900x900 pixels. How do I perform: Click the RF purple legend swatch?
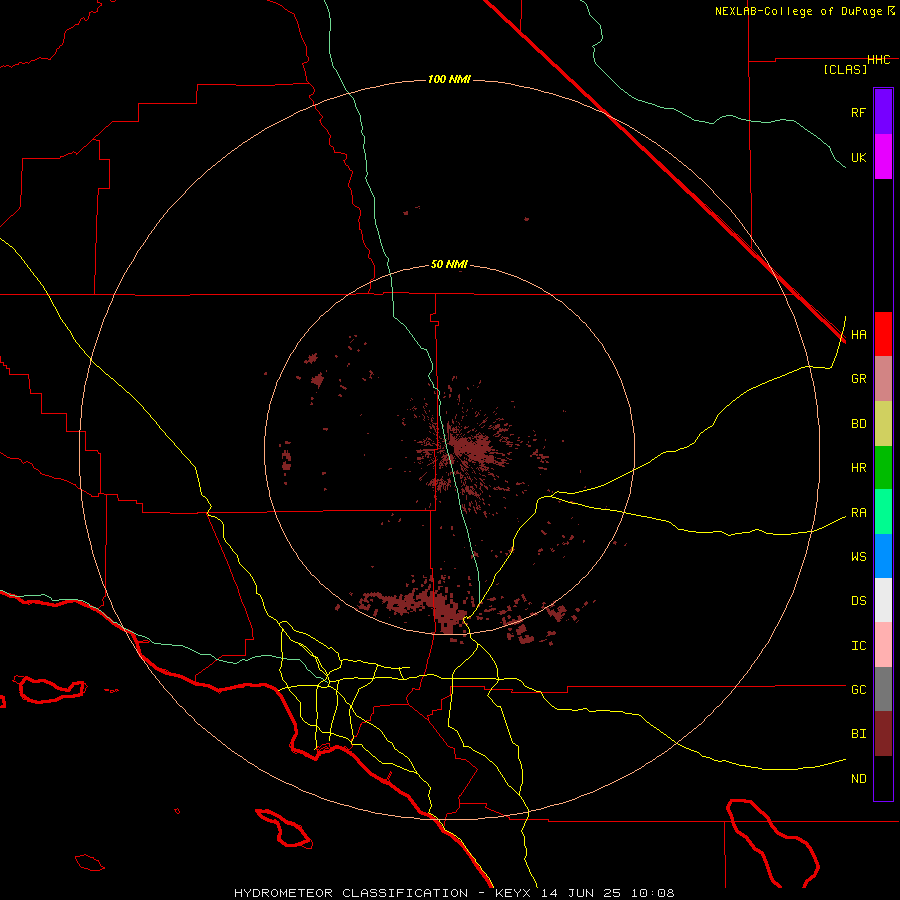coord(883,112)
